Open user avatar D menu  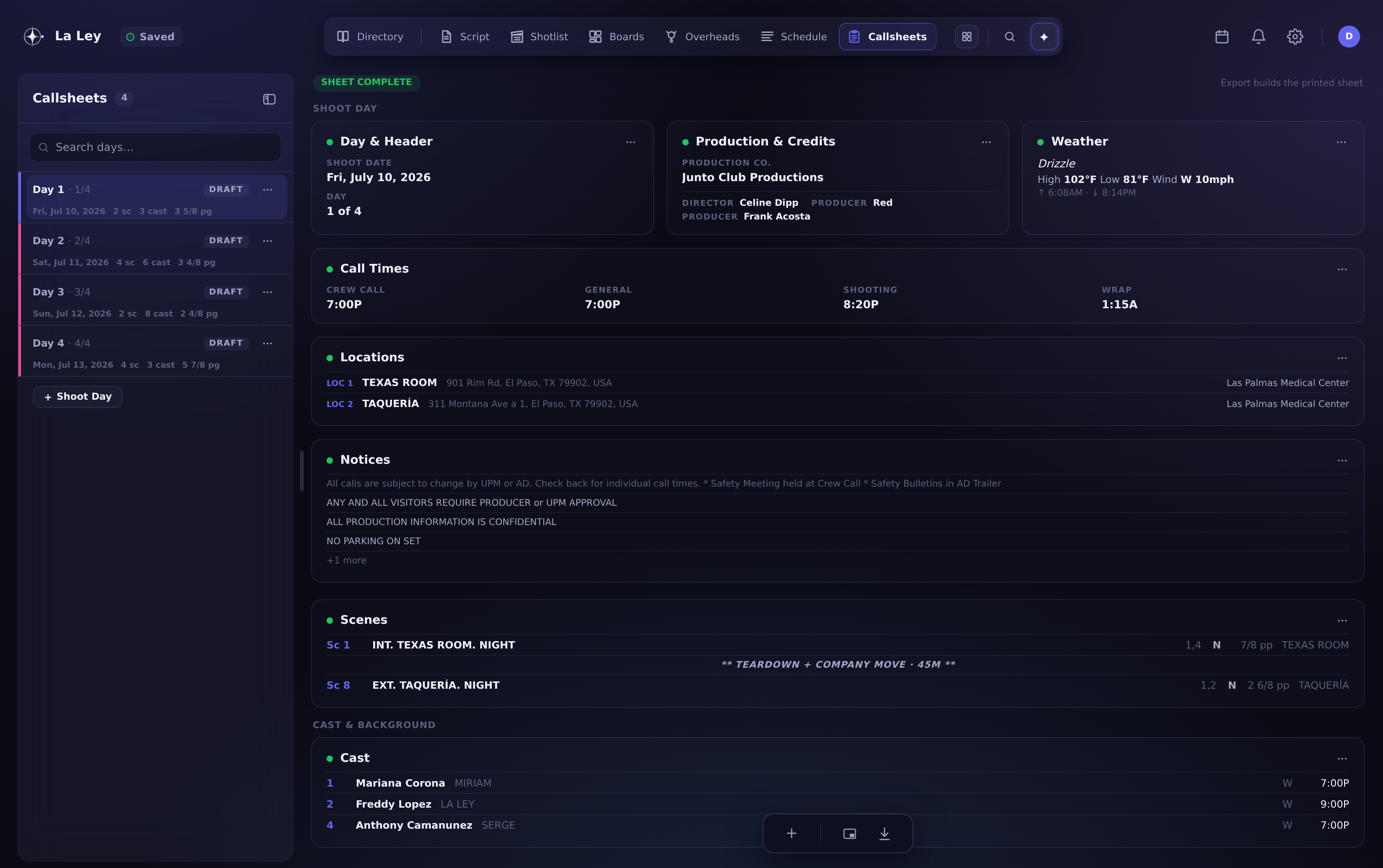[1349, 37]
